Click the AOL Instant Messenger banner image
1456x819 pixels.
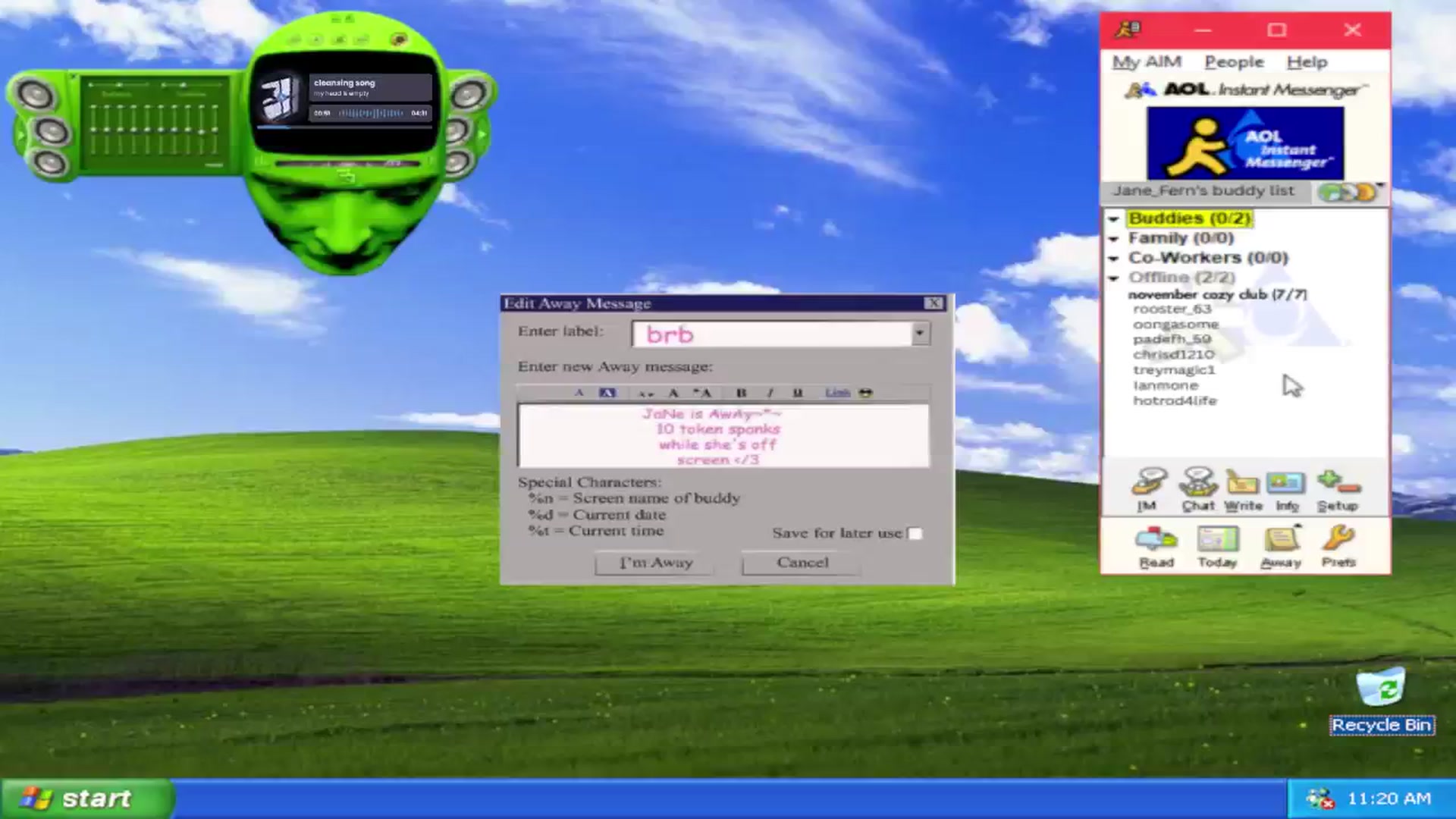click(1245, 143)
